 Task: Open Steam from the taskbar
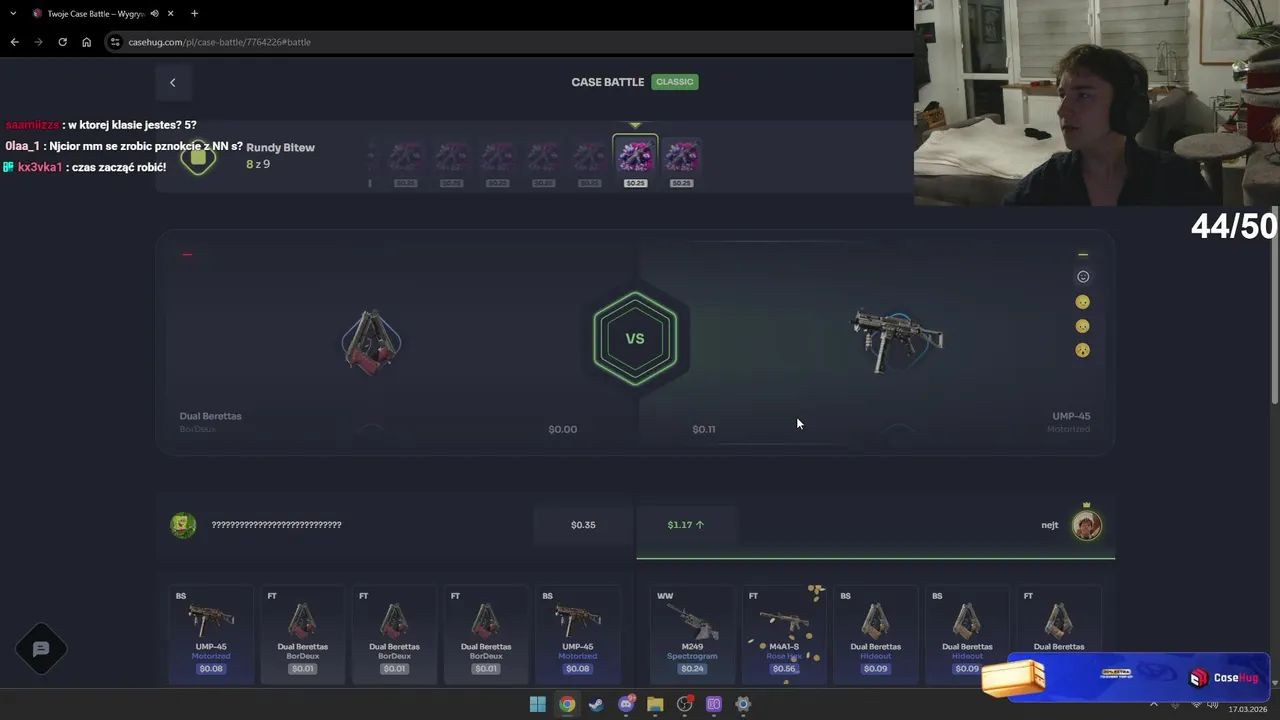[596, 704]
